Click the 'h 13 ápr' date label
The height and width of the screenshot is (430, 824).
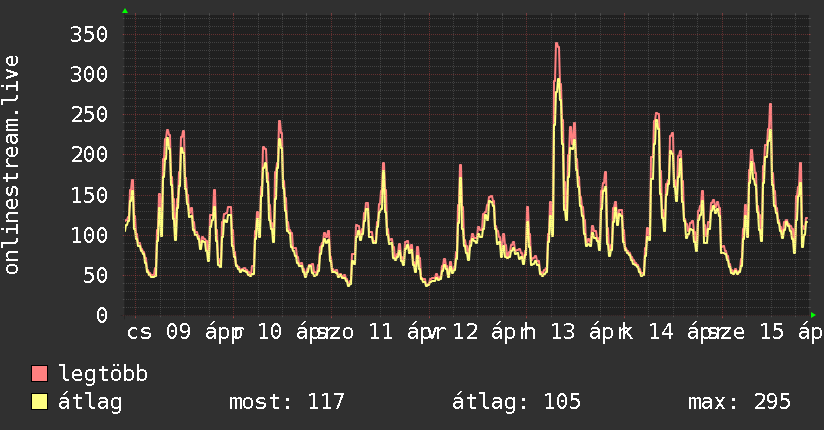coord(569,332)
